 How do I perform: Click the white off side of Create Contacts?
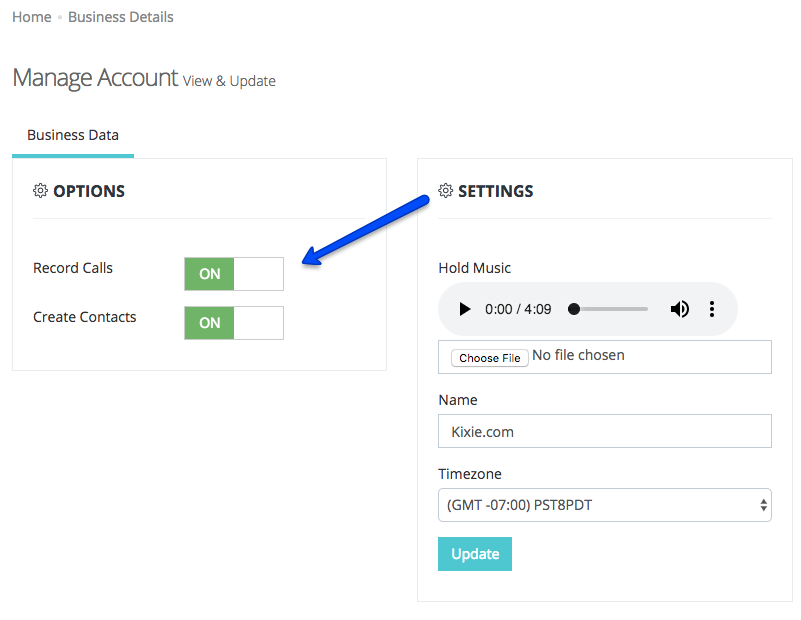coord(258,323)
